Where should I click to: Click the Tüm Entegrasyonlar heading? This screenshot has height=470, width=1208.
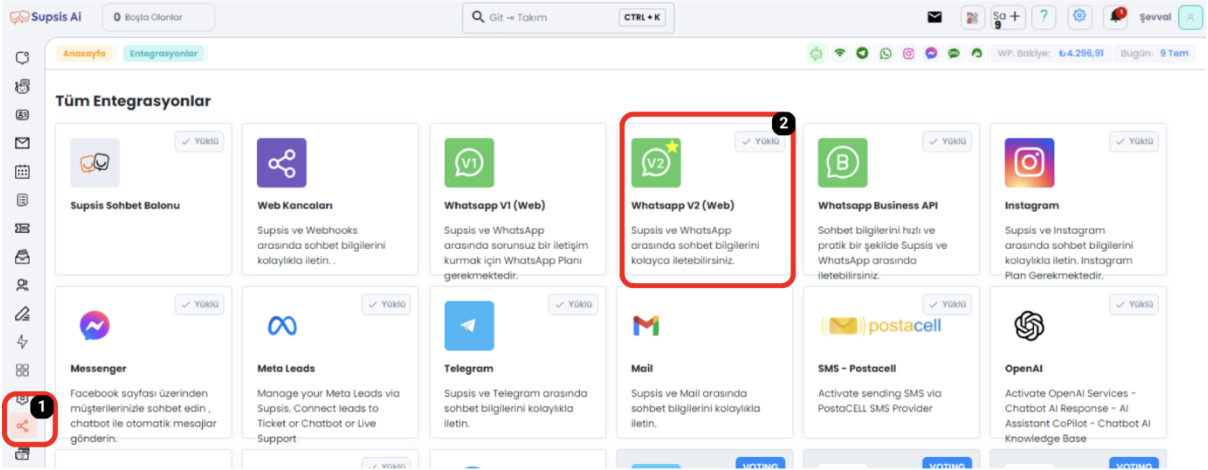coord(133,101)
